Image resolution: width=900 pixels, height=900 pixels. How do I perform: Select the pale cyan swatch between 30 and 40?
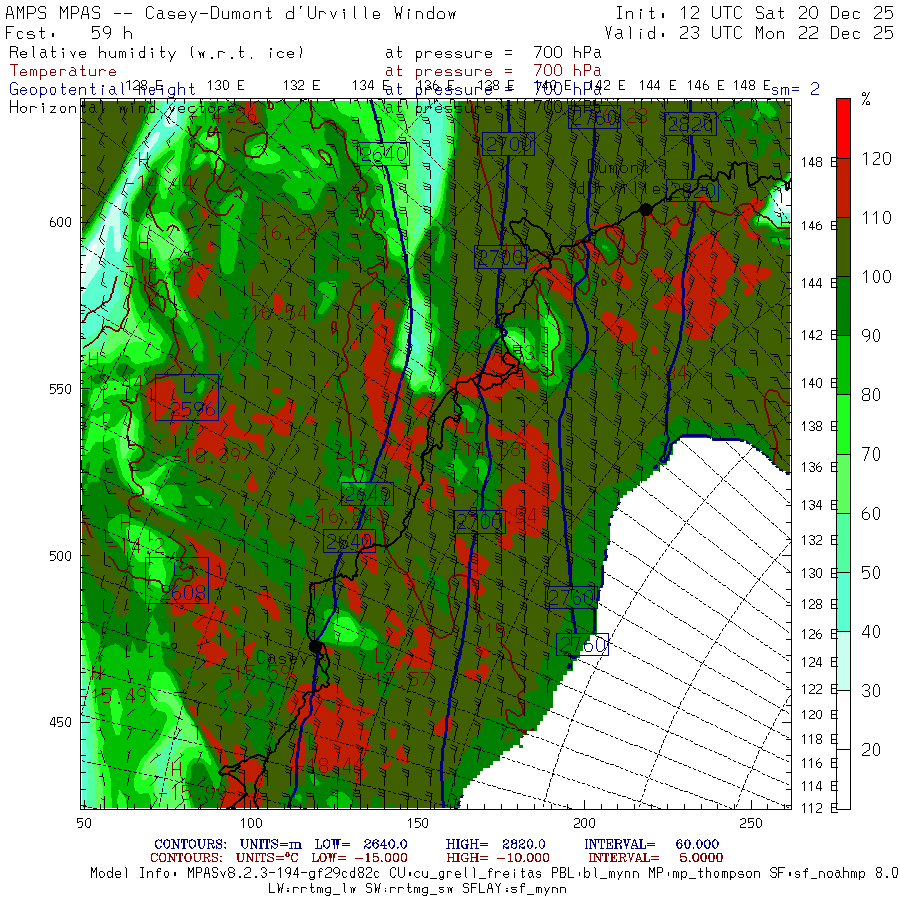coord(843,661)
